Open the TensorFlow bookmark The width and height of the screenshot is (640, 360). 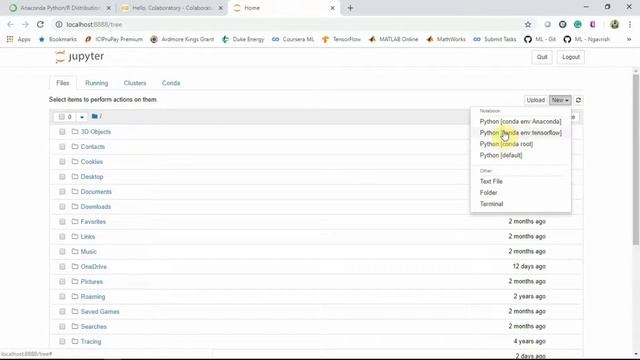coord(341,39)
